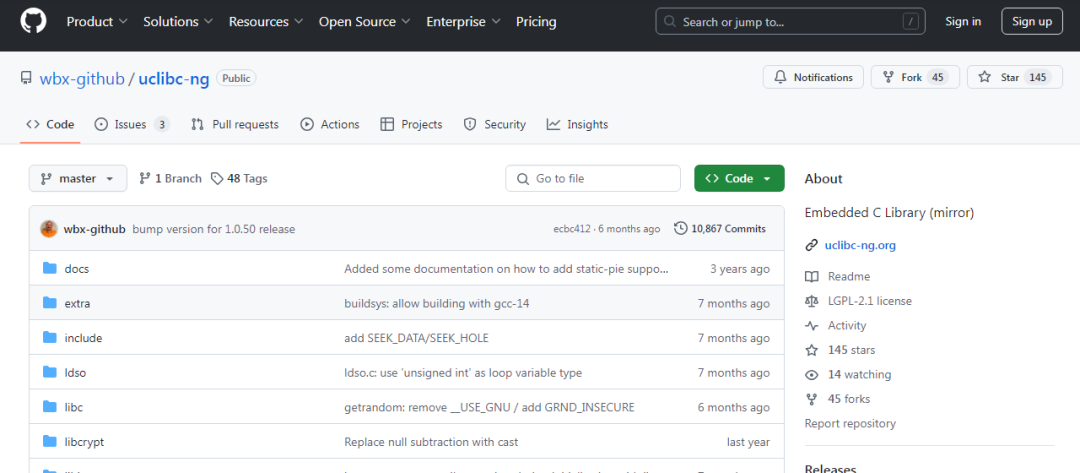The height and width of the screenshot is (473, 1080).
Task: Open the green Code dropdown button
Action: click(739, 178)
